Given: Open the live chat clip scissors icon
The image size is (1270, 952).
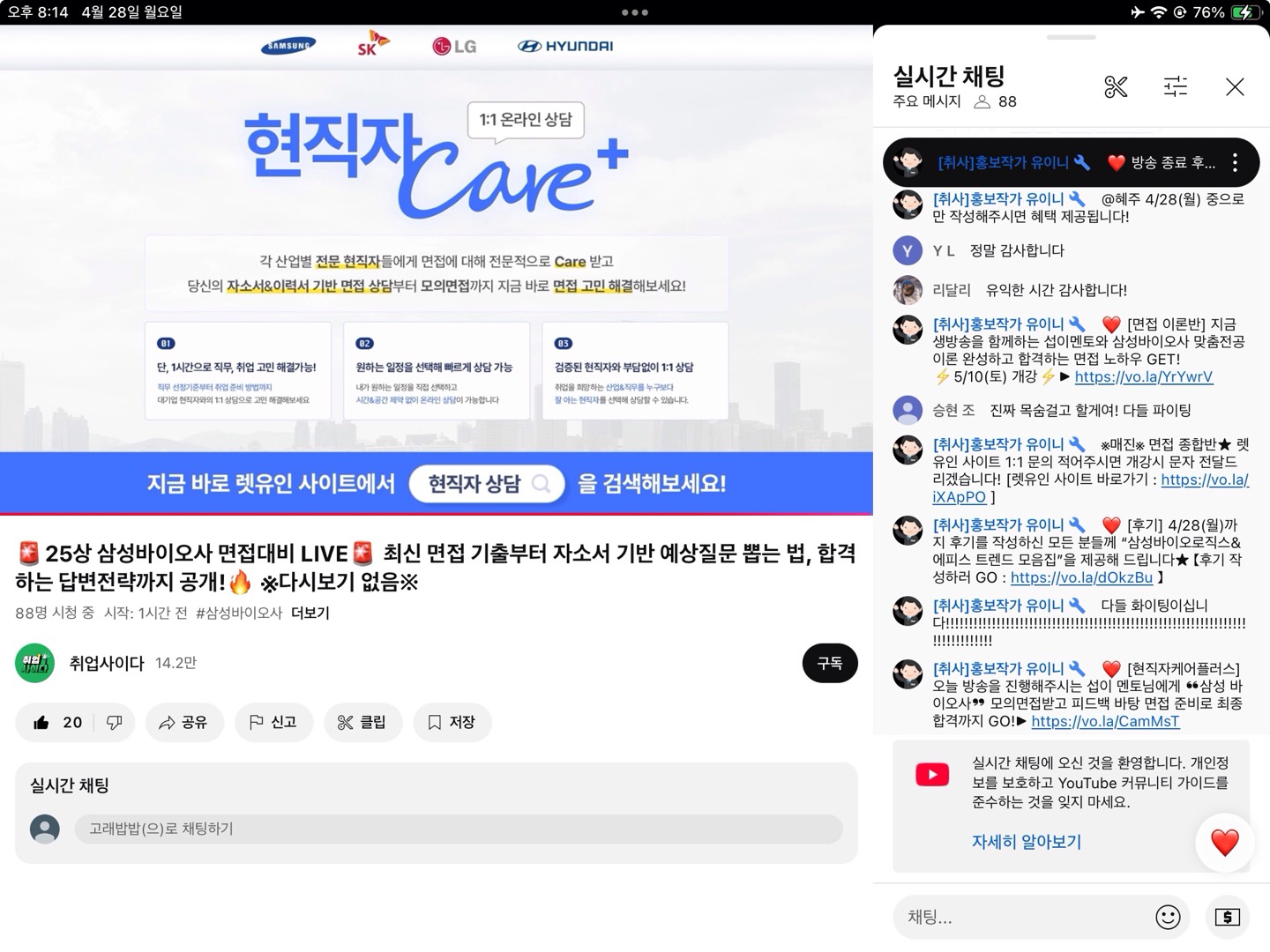Looking at the screenshot, I should [x=1116, y=86].
